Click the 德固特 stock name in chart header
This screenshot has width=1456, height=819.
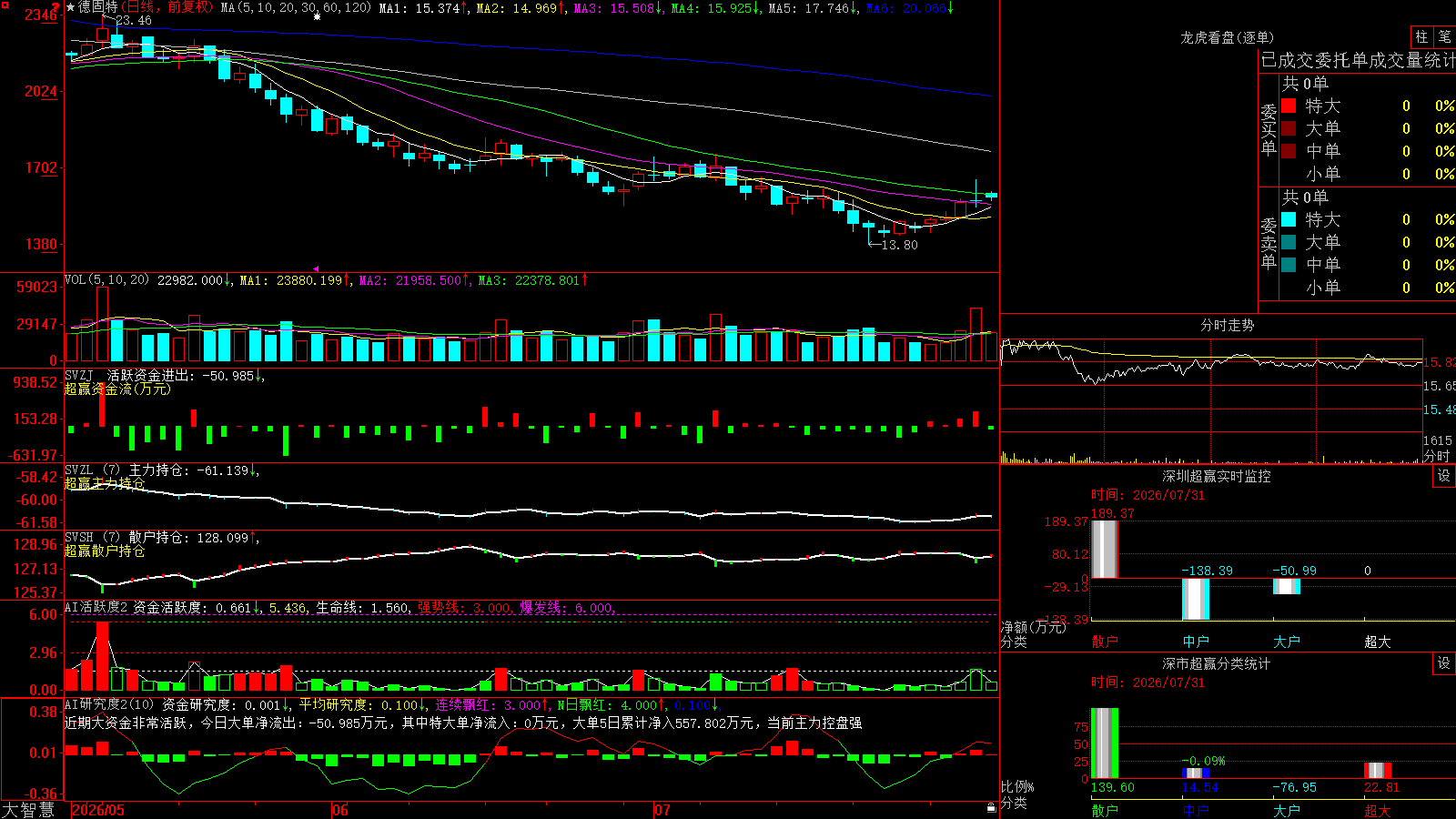(97, 7)
